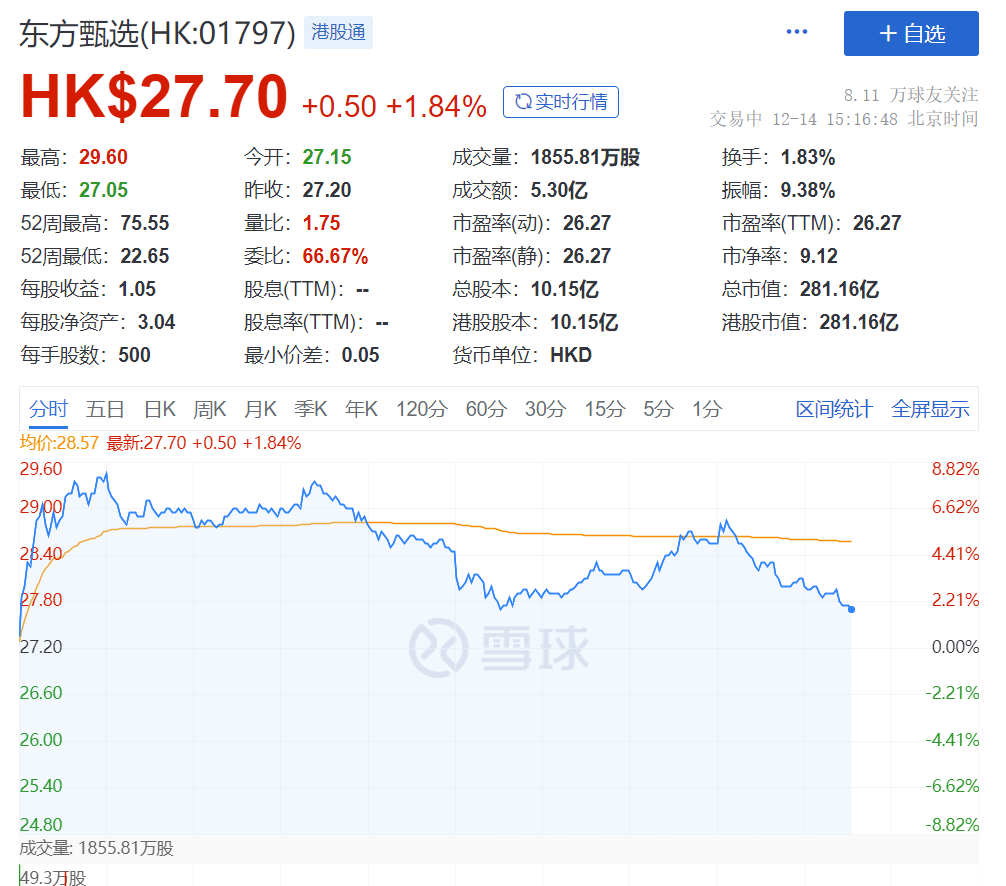This screenshot has height=886, width=1006.
Task: Click the 振幅 value 9.38%
Action: [x=808, y=190]
